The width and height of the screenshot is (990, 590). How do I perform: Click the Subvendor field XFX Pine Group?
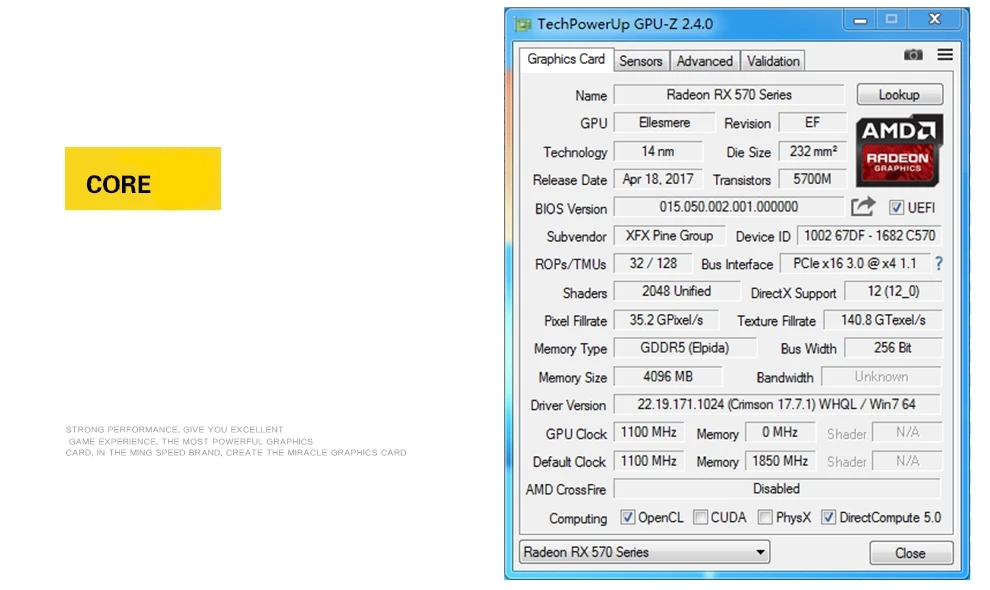(669, 236)
